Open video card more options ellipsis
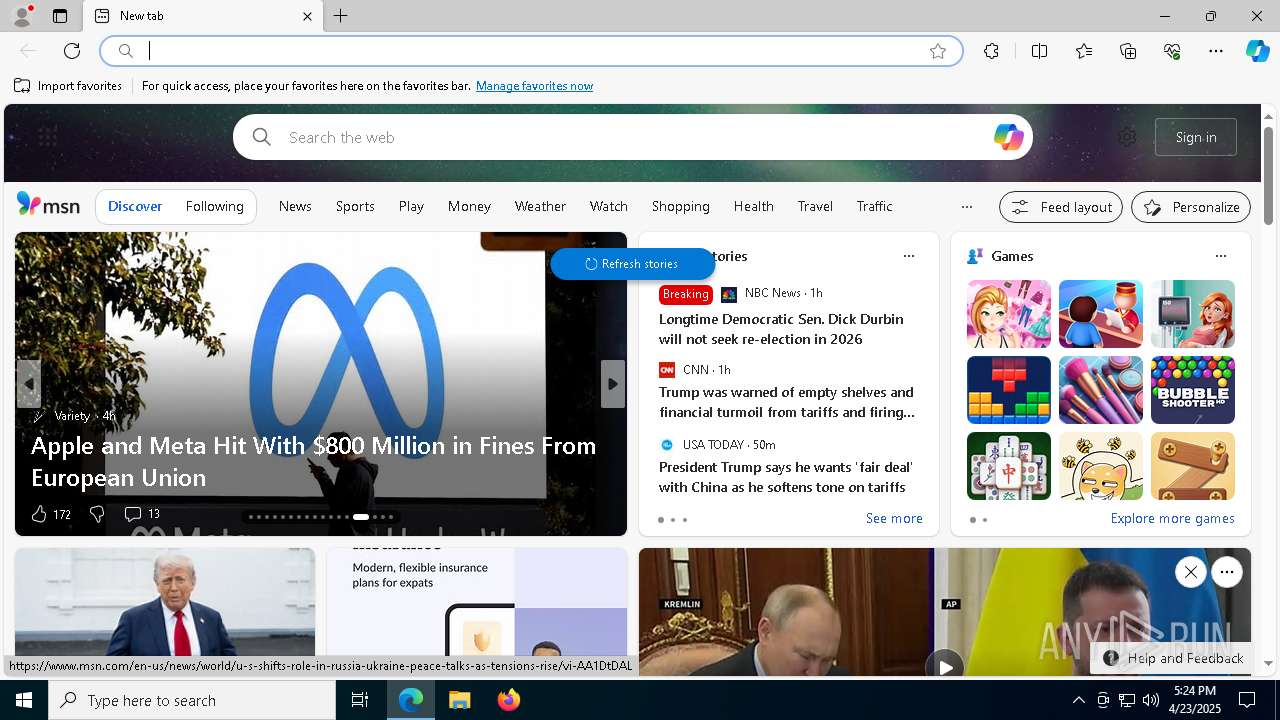1280x720 pixels. coord(1227,572)
